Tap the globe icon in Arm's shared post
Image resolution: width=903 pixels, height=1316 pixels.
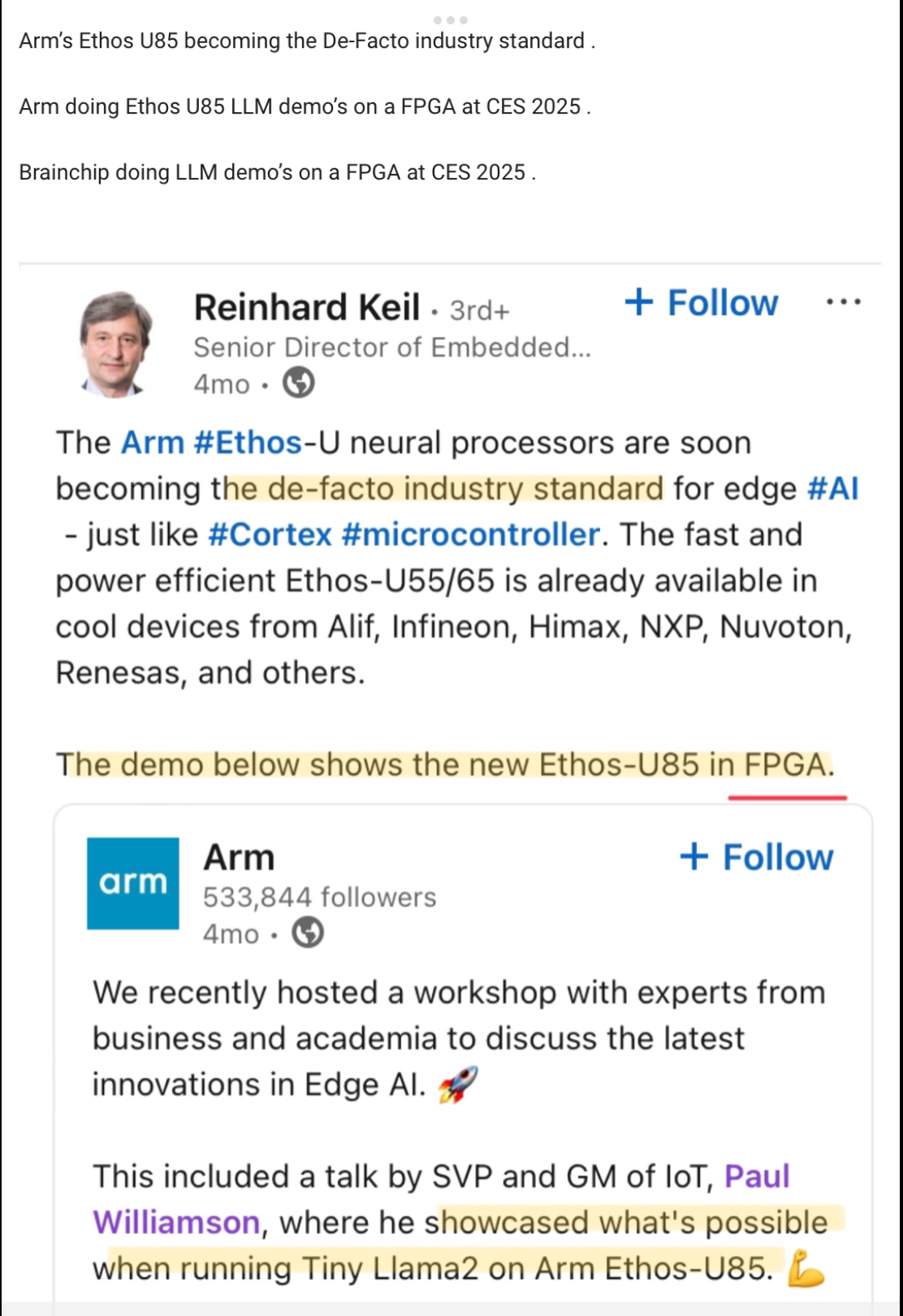coord(307,933)
